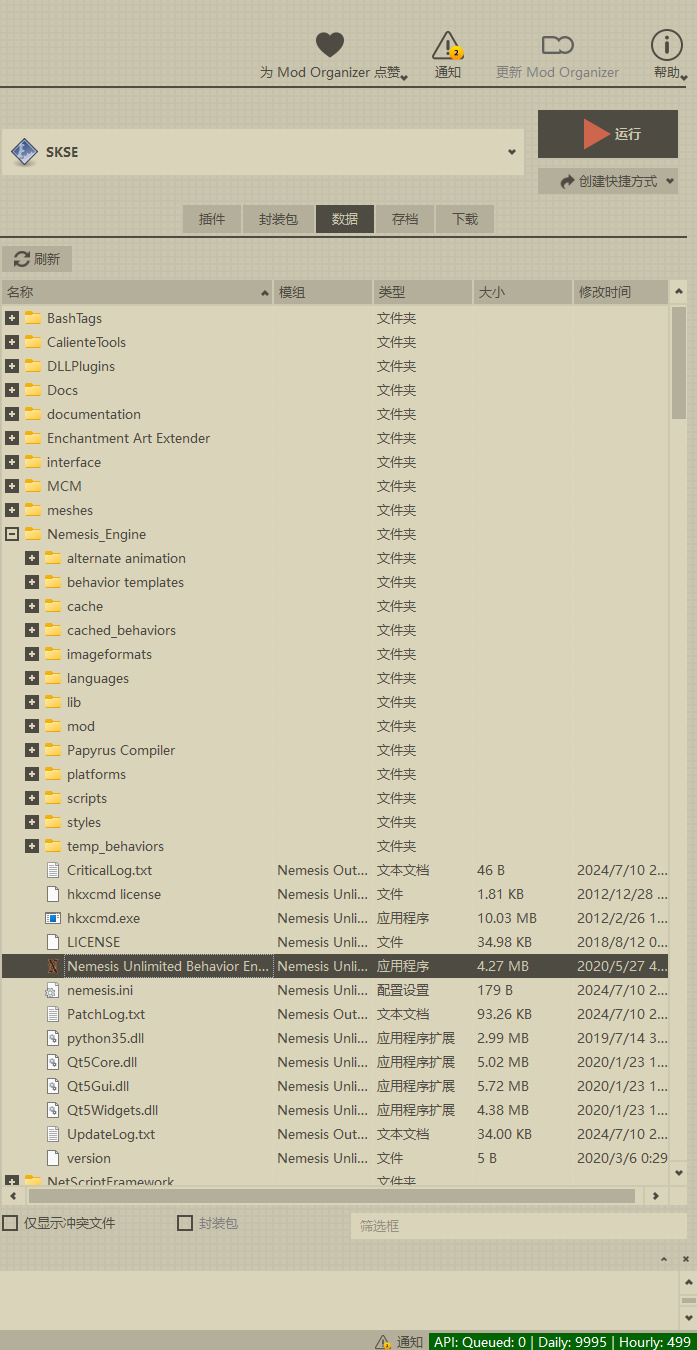Screen dimensions: 697x1350
Task: Toggle the show only conflicting files checkbox
Action: (10, 1223)
